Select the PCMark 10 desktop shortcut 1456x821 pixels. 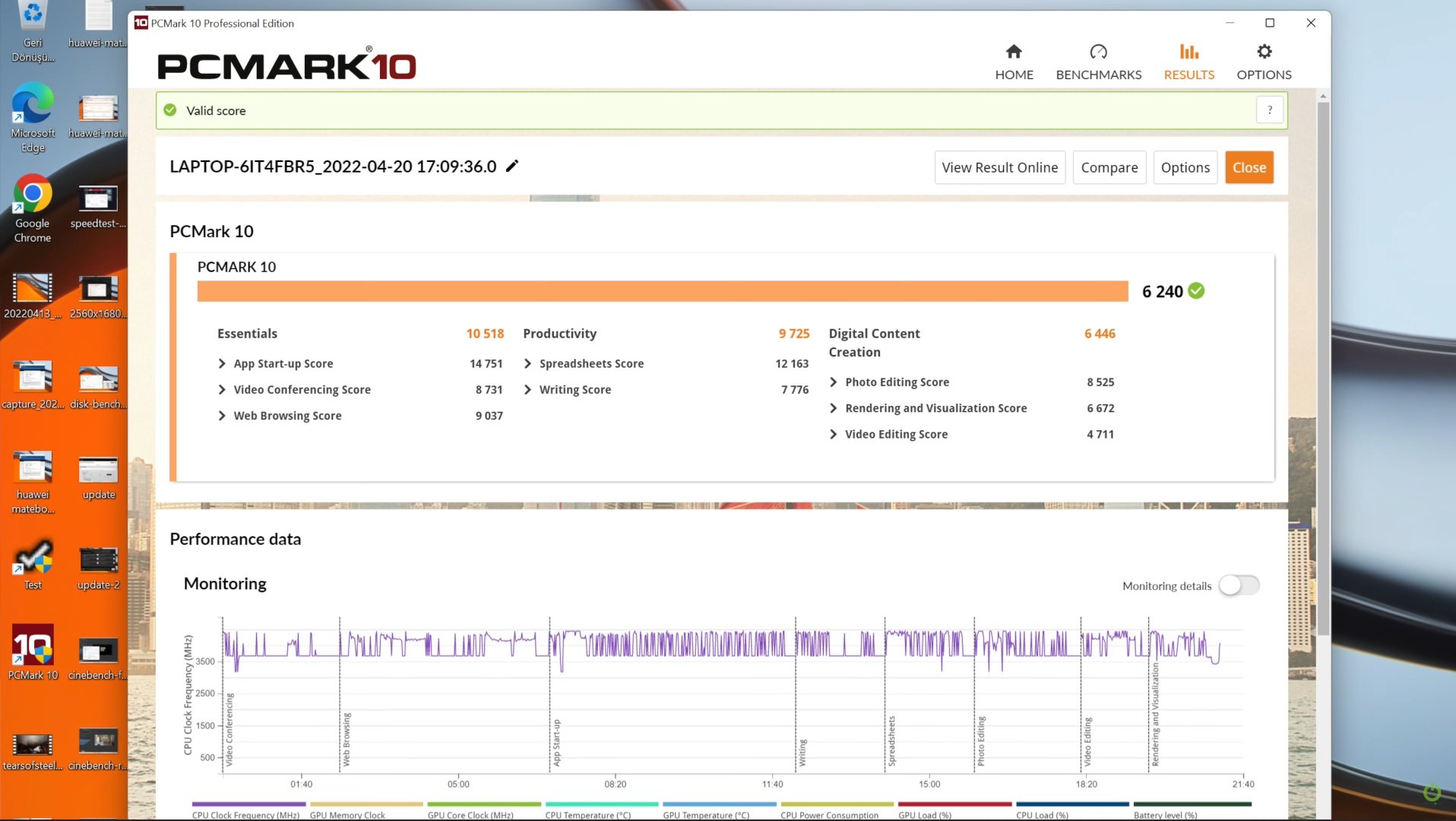(x=33, y=652)
